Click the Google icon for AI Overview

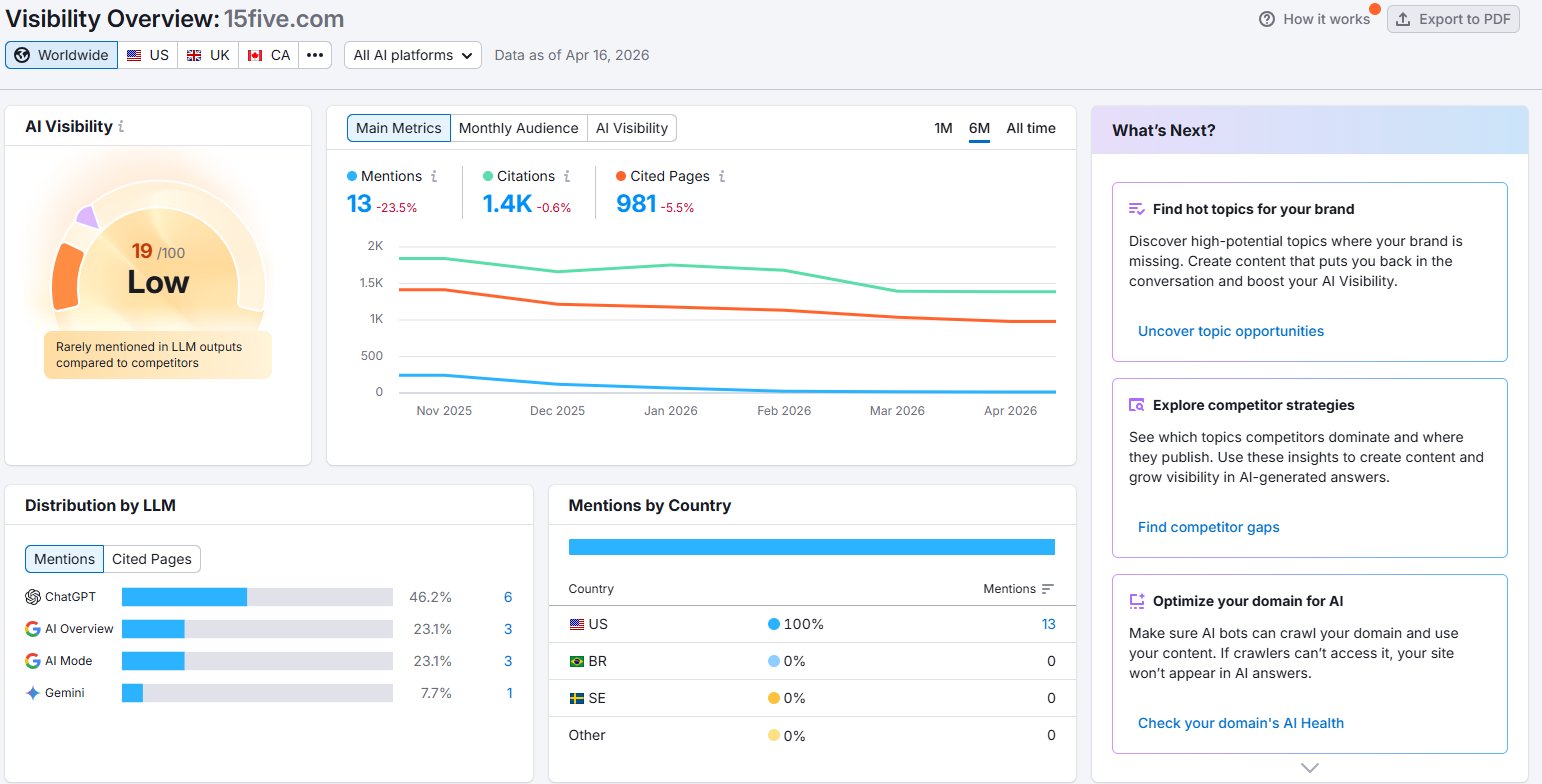click(x=33, y=629)
